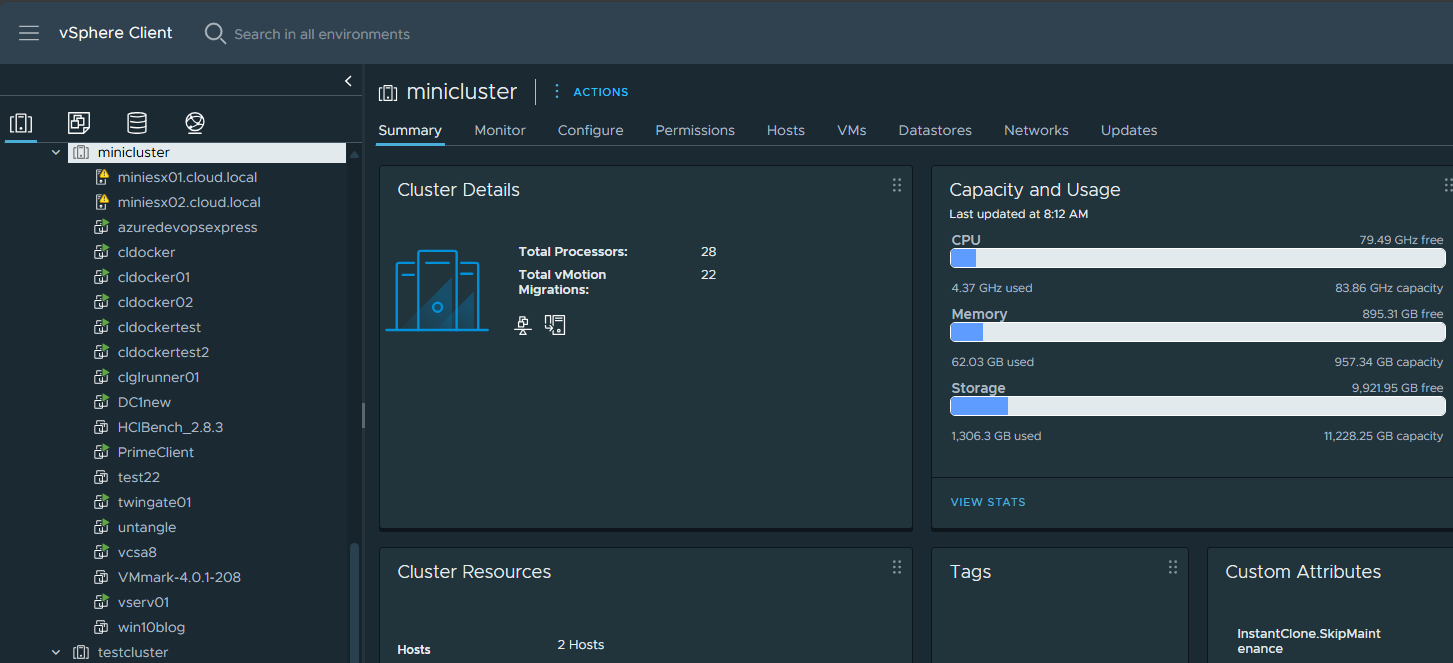Expand the testcluster tree node
The height and width of the screenshot is (663, 1453).
56,653
